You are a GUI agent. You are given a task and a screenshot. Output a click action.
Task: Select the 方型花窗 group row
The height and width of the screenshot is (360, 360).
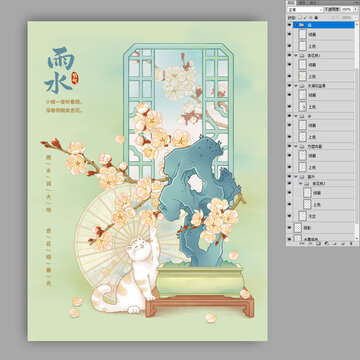pos(323,146)
